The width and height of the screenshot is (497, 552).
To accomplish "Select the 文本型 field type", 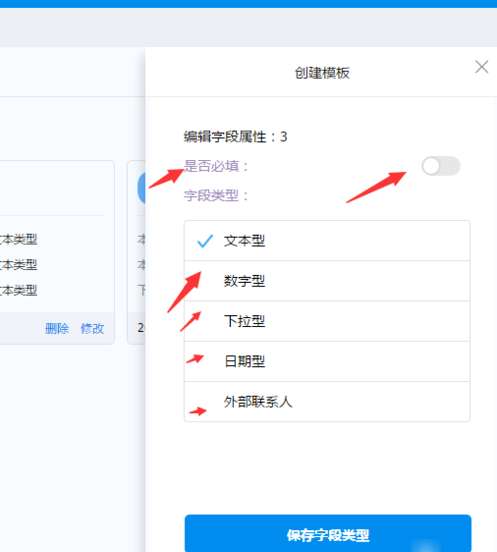I will pyautogui.click(x=327, y=241).
